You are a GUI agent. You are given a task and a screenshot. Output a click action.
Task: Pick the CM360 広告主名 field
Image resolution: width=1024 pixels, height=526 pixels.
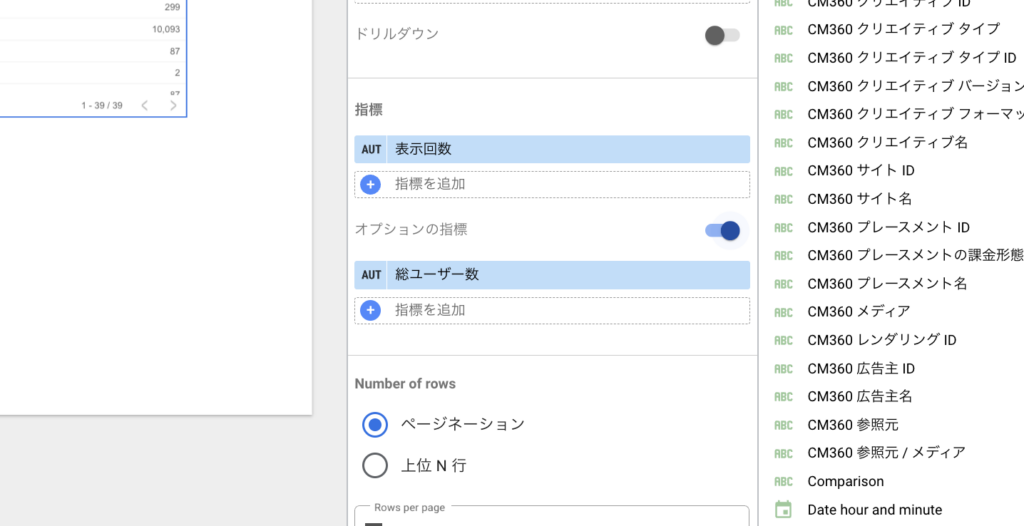click(x=859, y=397)
